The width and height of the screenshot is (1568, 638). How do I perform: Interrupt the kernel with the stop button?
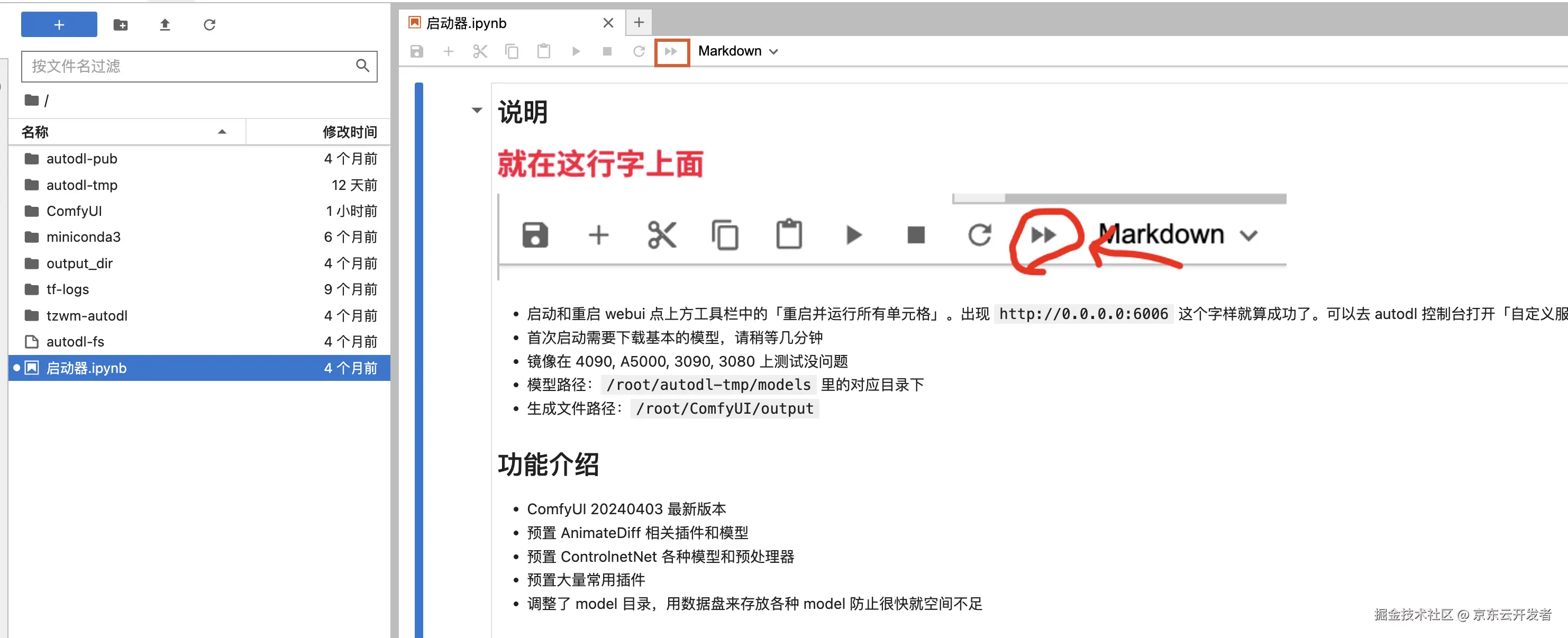(x=607, y=52)
